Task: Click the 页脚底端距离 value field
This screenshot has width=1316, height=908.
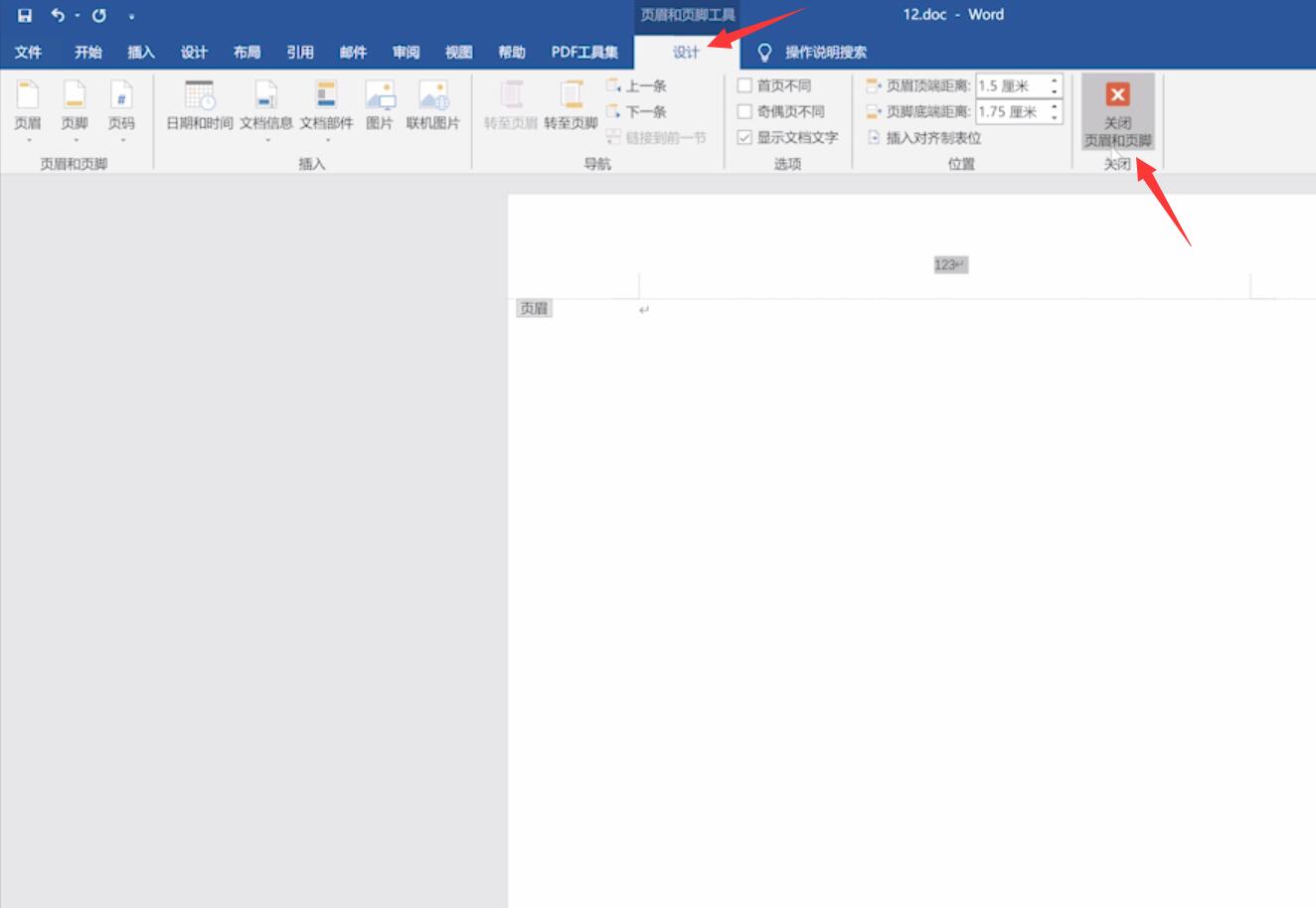Action: pyautogui.click(x=1011, y=111)
